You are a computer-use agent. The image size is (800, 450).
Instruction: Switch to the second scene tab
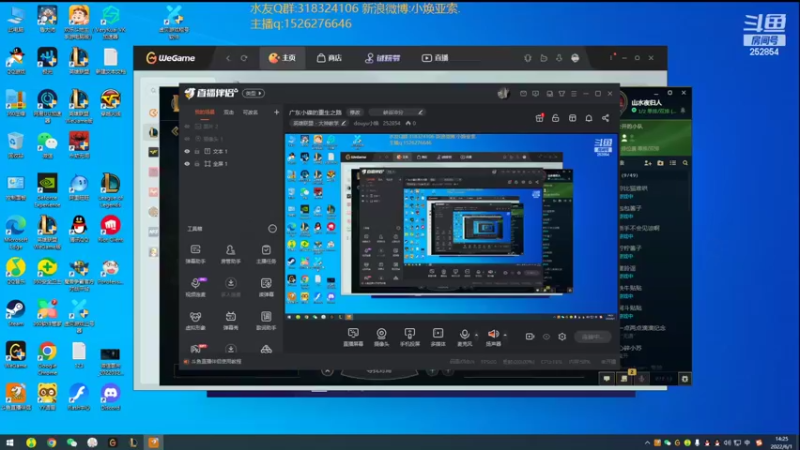click(229, 112)
